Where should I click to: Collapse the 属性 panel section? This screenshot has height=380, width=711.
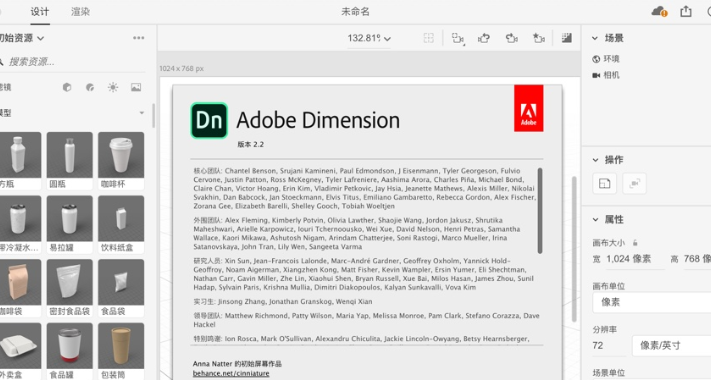[x=595, y=220]
